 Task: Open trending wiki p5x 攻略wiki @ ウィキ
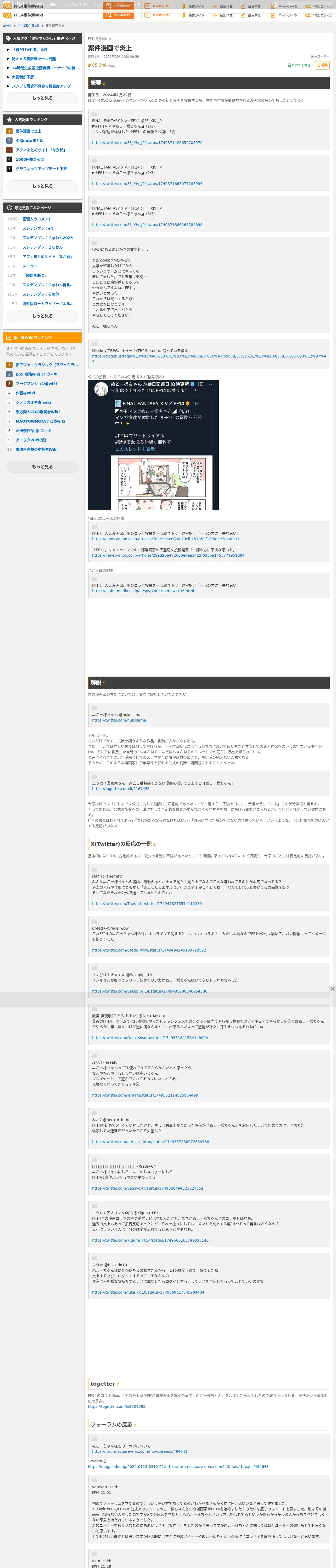point(37,374)
